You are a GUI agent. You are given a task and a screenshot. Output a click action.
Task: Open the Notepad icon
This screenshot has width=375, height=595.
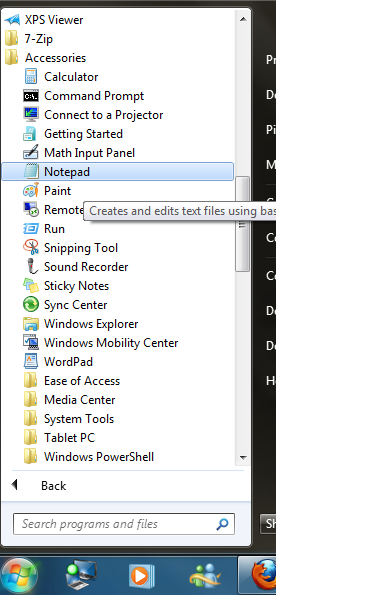click(x=31, y=171)
